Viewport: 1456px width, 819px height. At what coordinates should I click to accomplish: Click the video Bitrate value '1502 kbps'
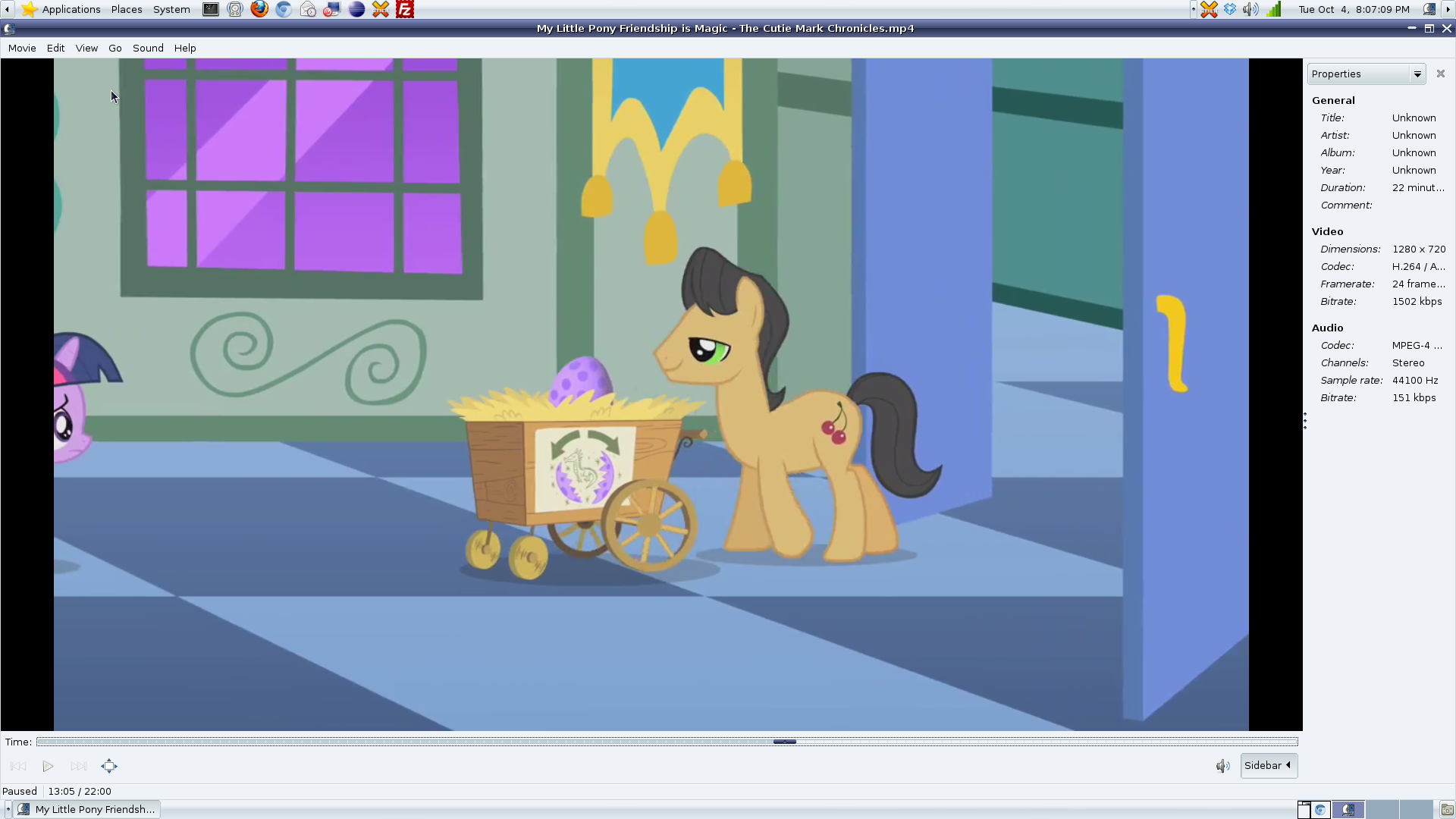[x=1417, y=301]
